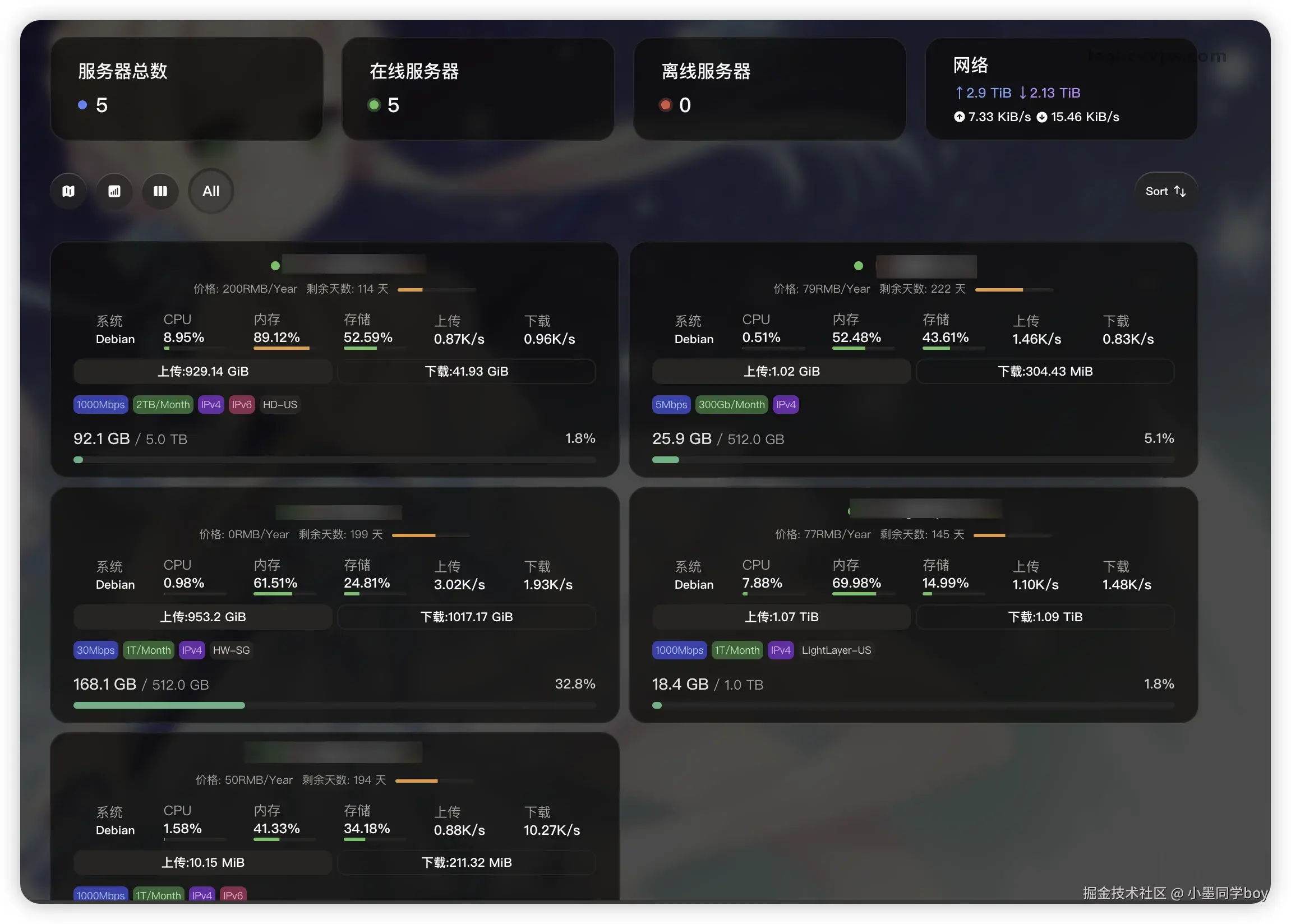Click the HW-SG tag
The height and width of the screenshot is (924, 1291).
pyautogui.click(x=231, y=650)
